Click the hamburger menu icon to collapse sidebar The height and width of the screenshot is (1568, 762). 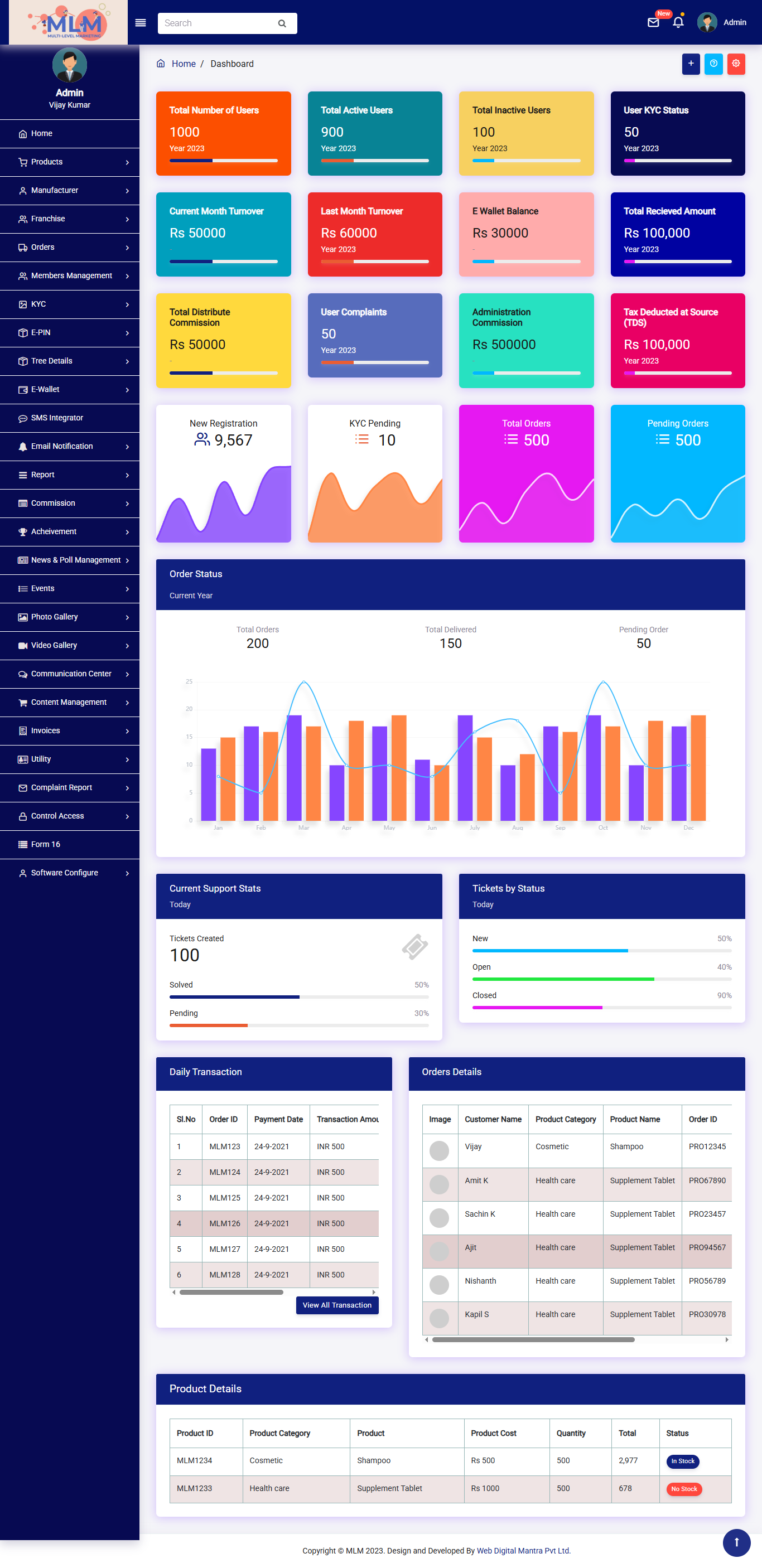140,23
